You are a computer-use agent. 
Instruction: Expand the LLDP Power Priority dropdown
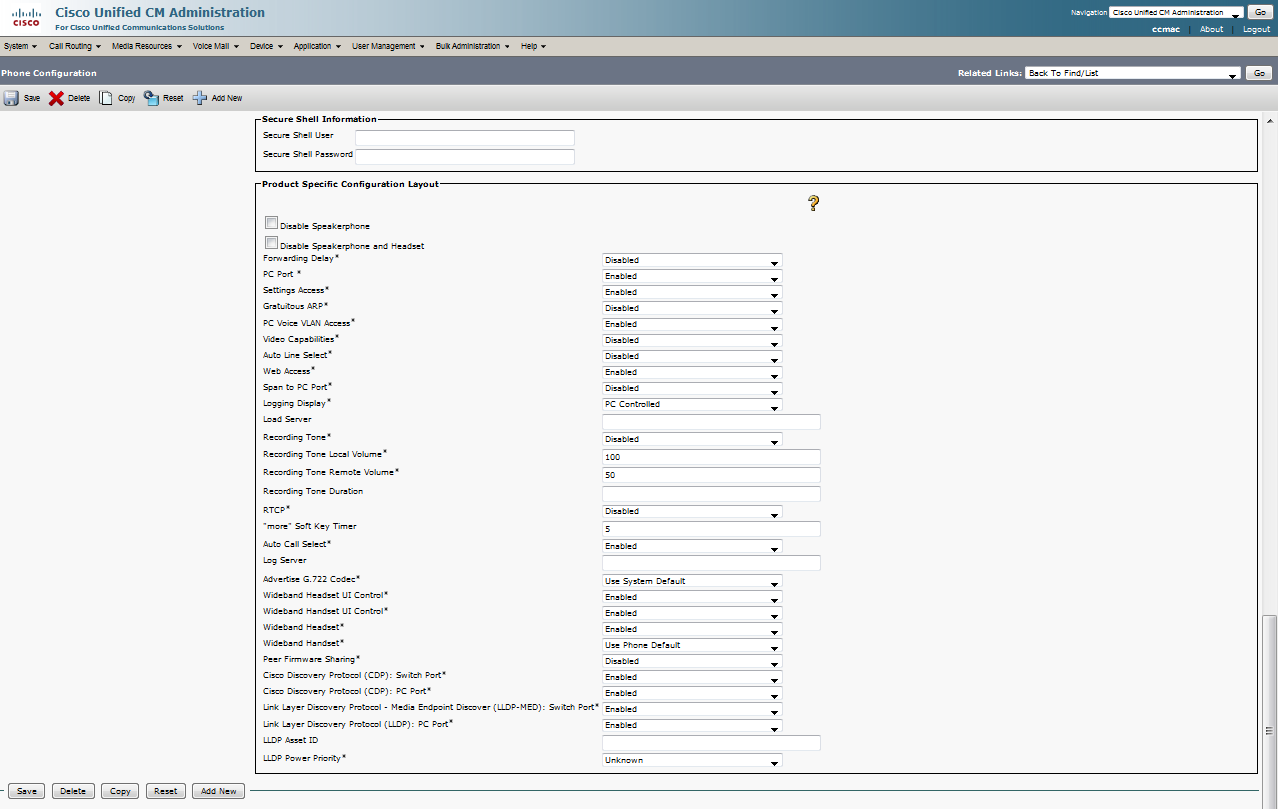tap(692, 761)
